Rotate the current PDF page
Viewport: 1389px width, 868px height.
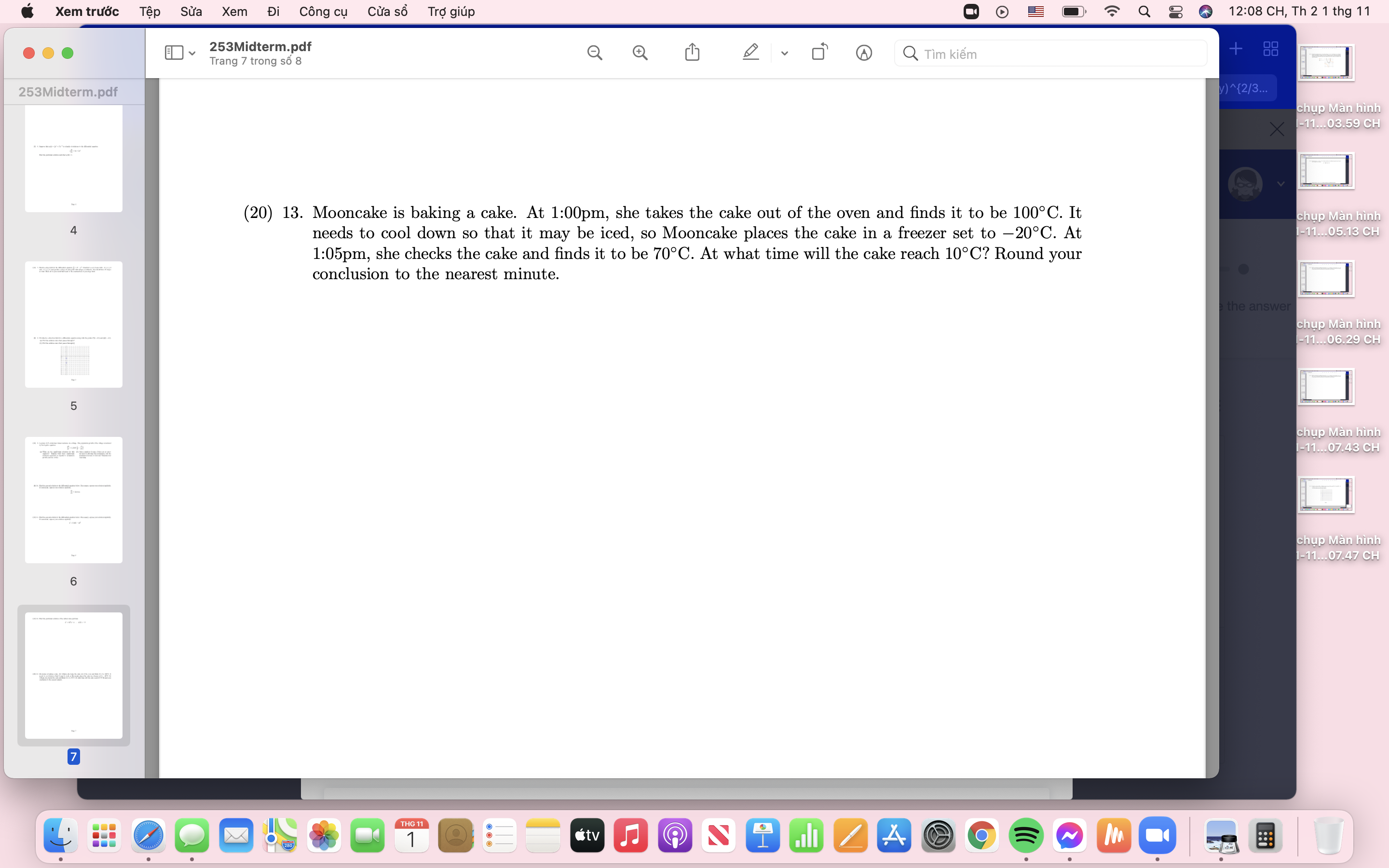pos(818,52)
